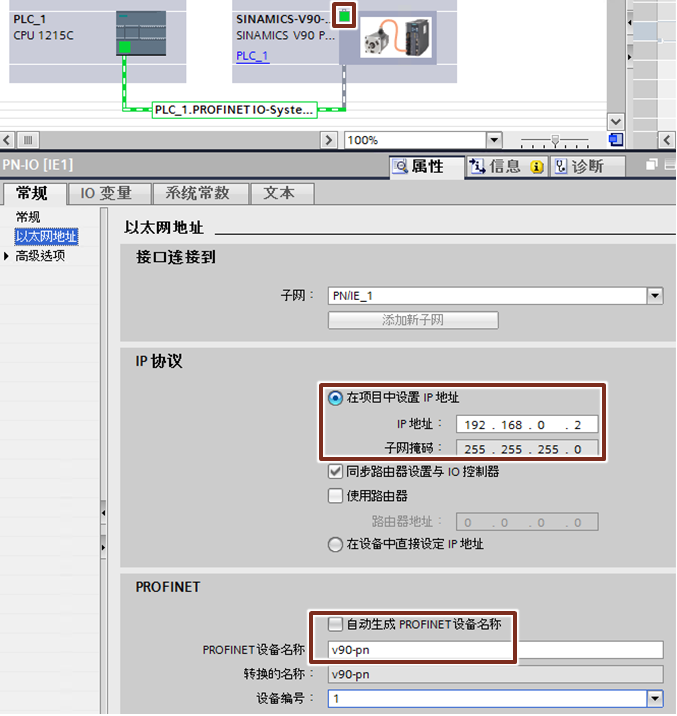Open the zoom level 100% dropdown

[x=493, y=140]
